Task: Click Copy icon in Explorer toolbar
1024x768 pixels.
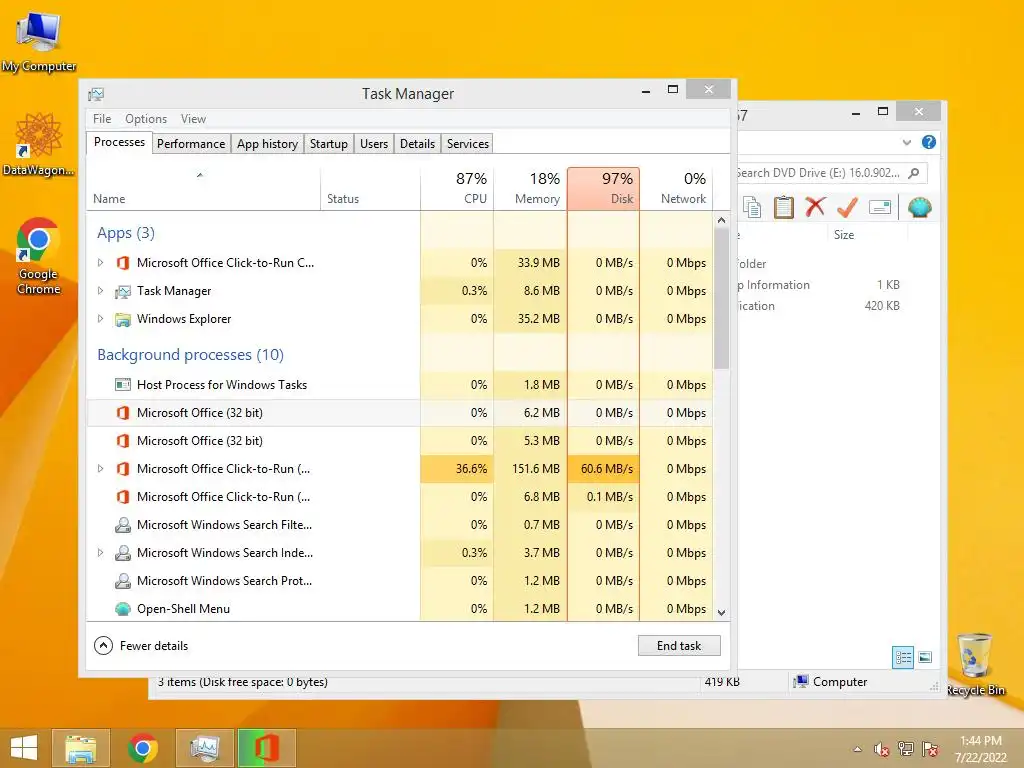Action: click(x=752, y=208)
